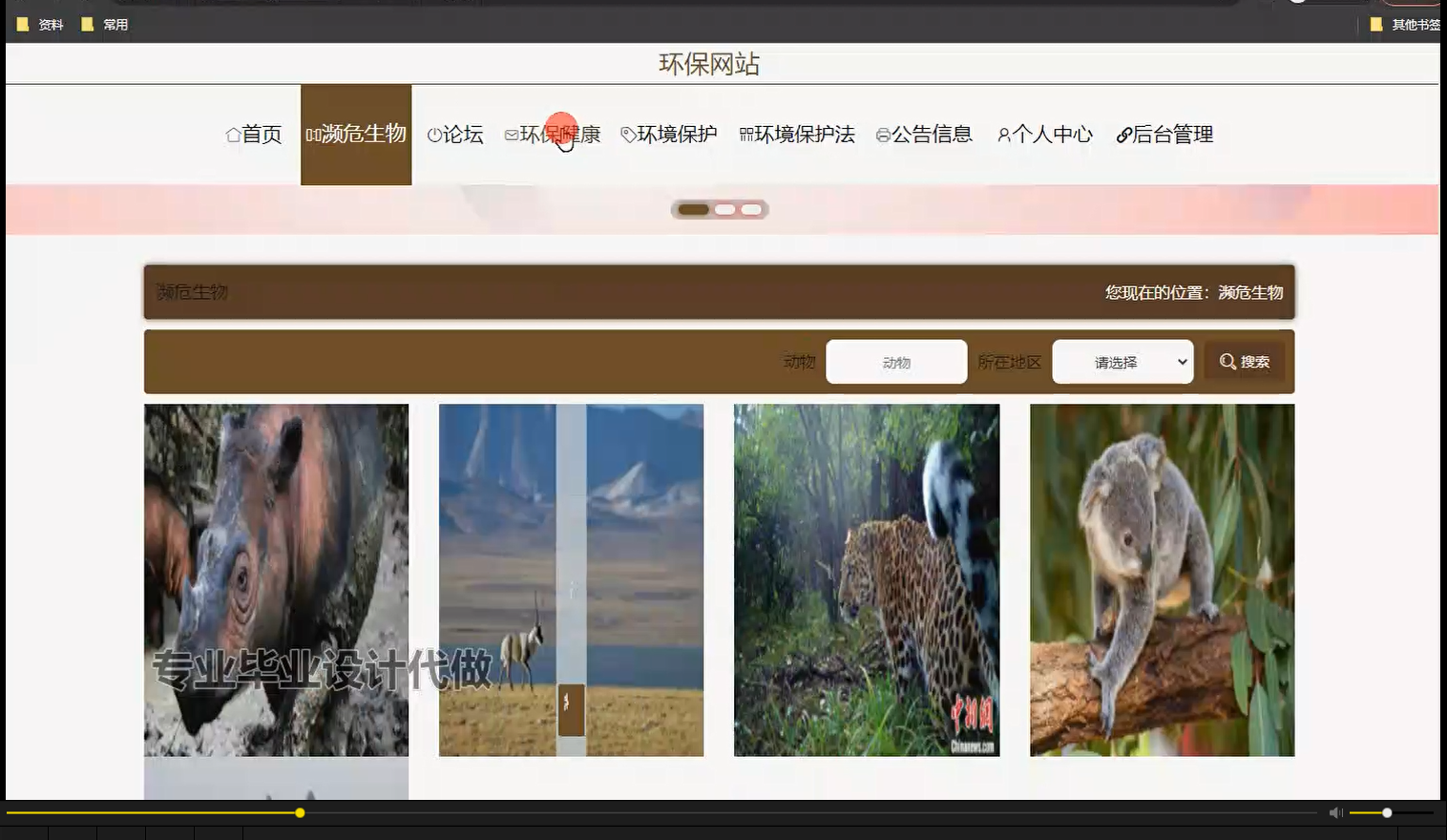Open the 个人中心 menu item

(1045, 135)
